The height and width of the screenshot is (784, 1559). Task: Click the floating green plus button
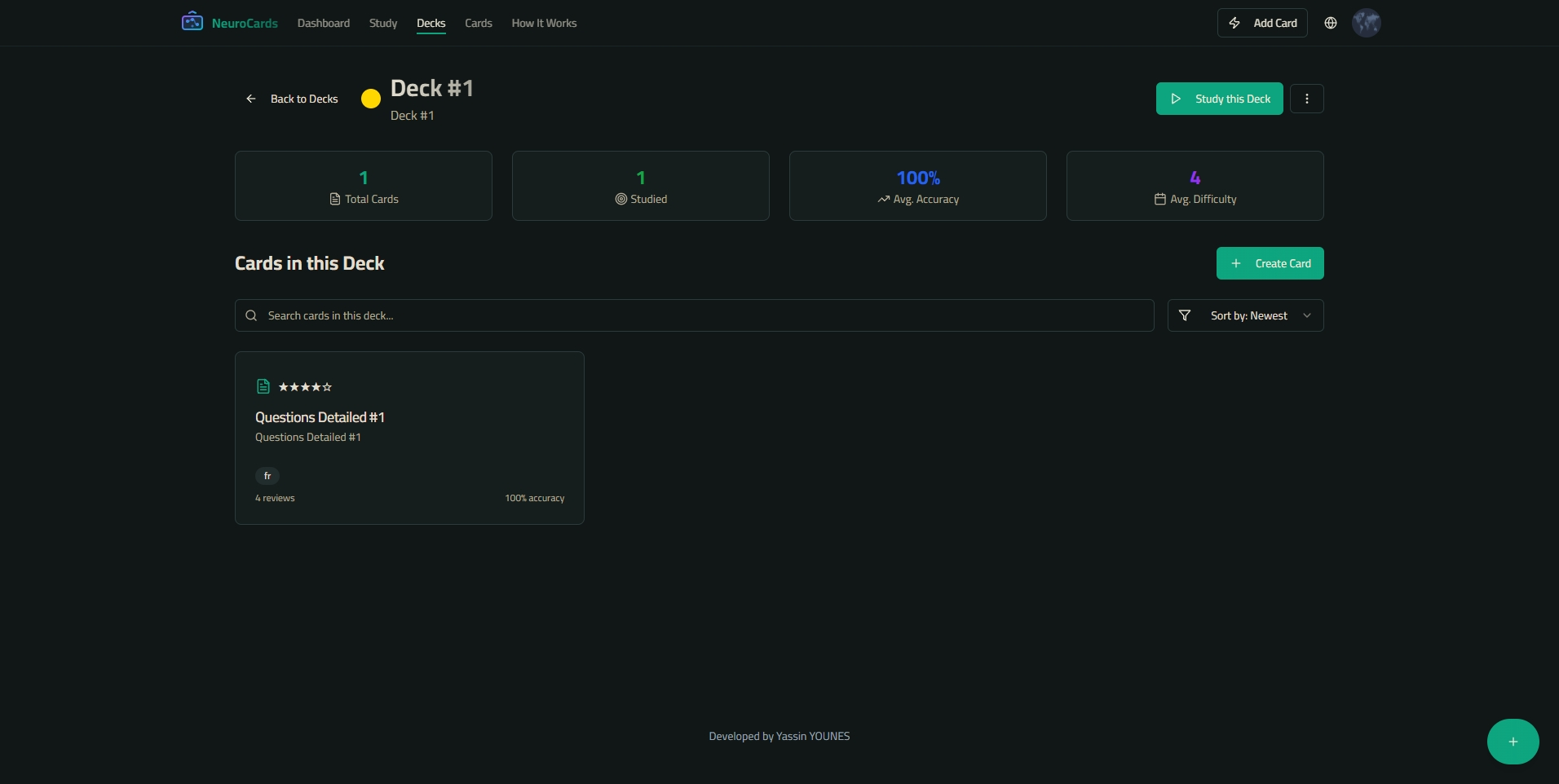tap(1513, 742)
